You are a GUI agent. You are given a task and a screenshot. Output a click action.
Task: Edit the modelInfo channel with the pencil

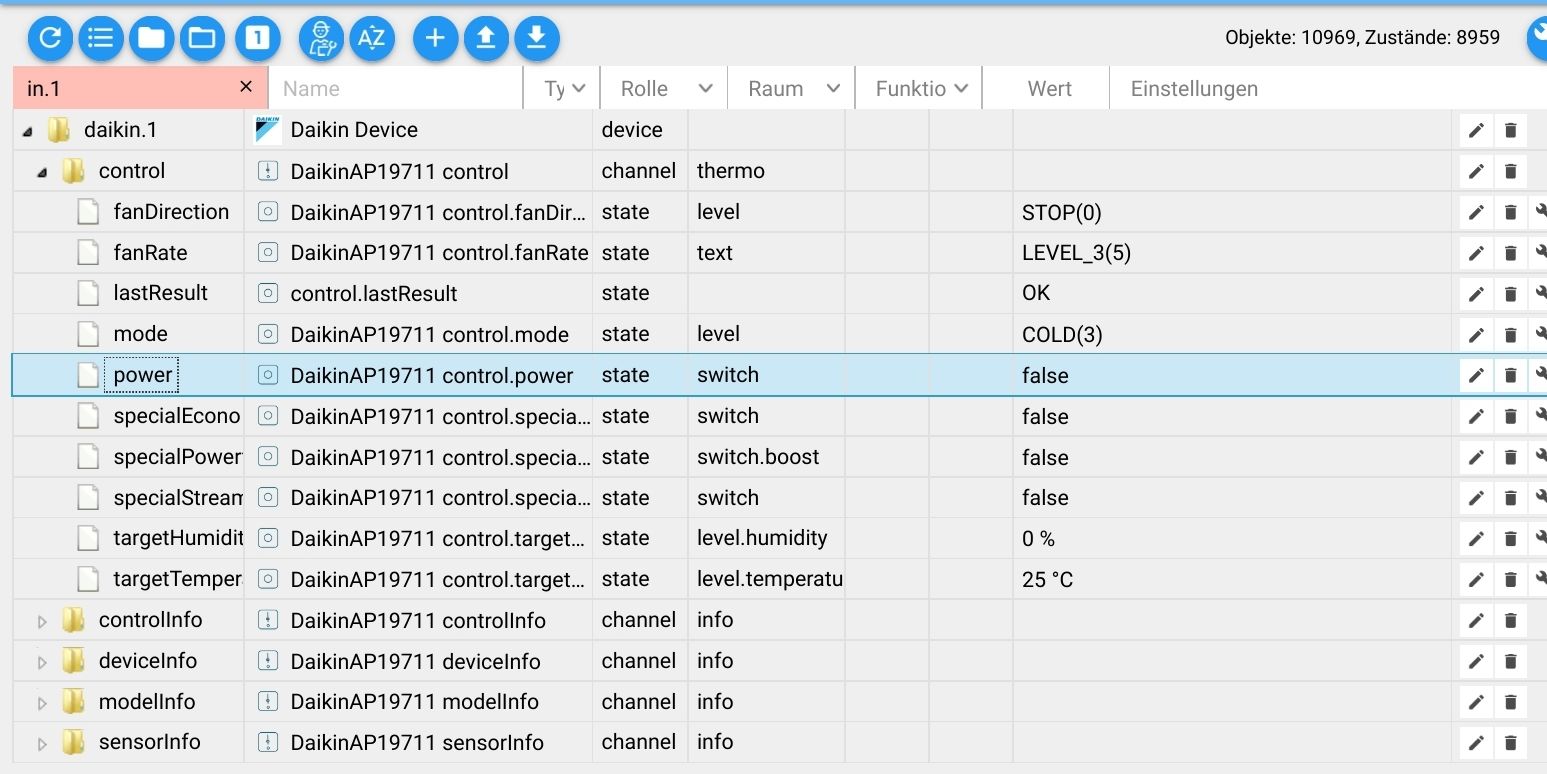click(x=1476, y=702)
